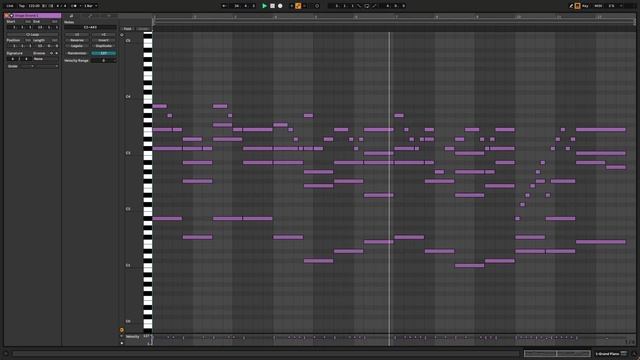Image resolution: width=640 pixels, height=360 pixels.
Task: Select the Envelopes tab icon in clip view
Action: [x=90, y=16]
